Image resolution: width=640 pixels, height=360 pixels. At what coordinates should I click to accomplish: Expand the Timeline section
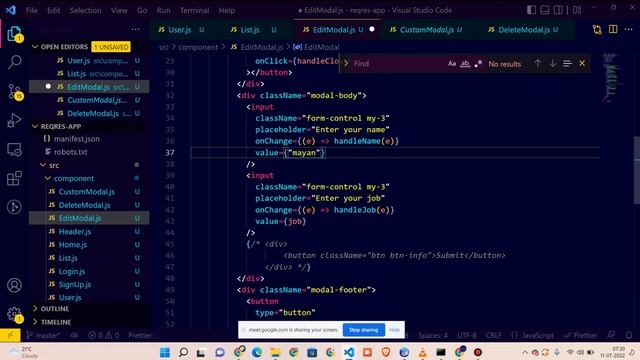[35, 322]
